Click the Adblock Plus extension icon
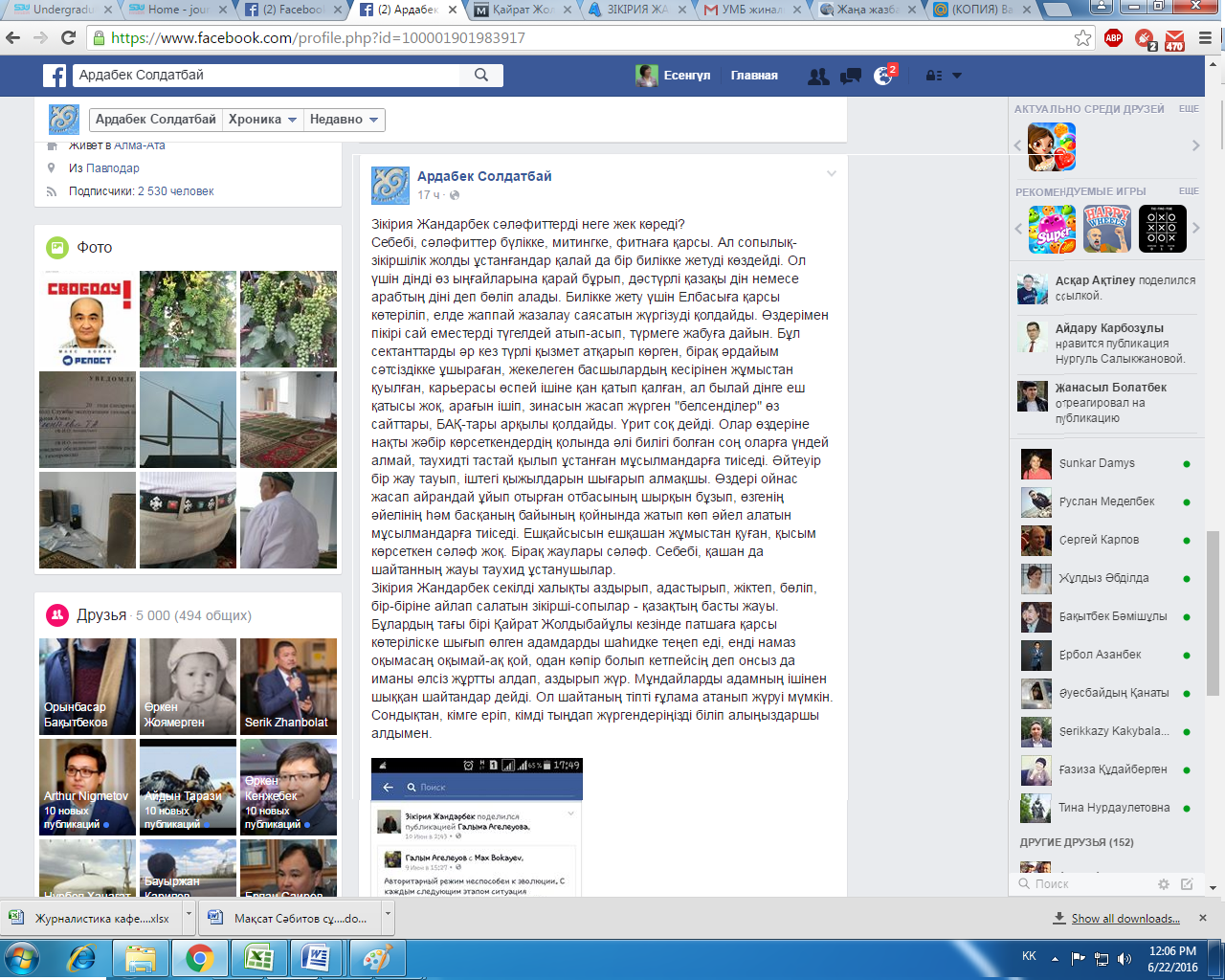This screenshot has height=980, width=1225. [1113, 38]
